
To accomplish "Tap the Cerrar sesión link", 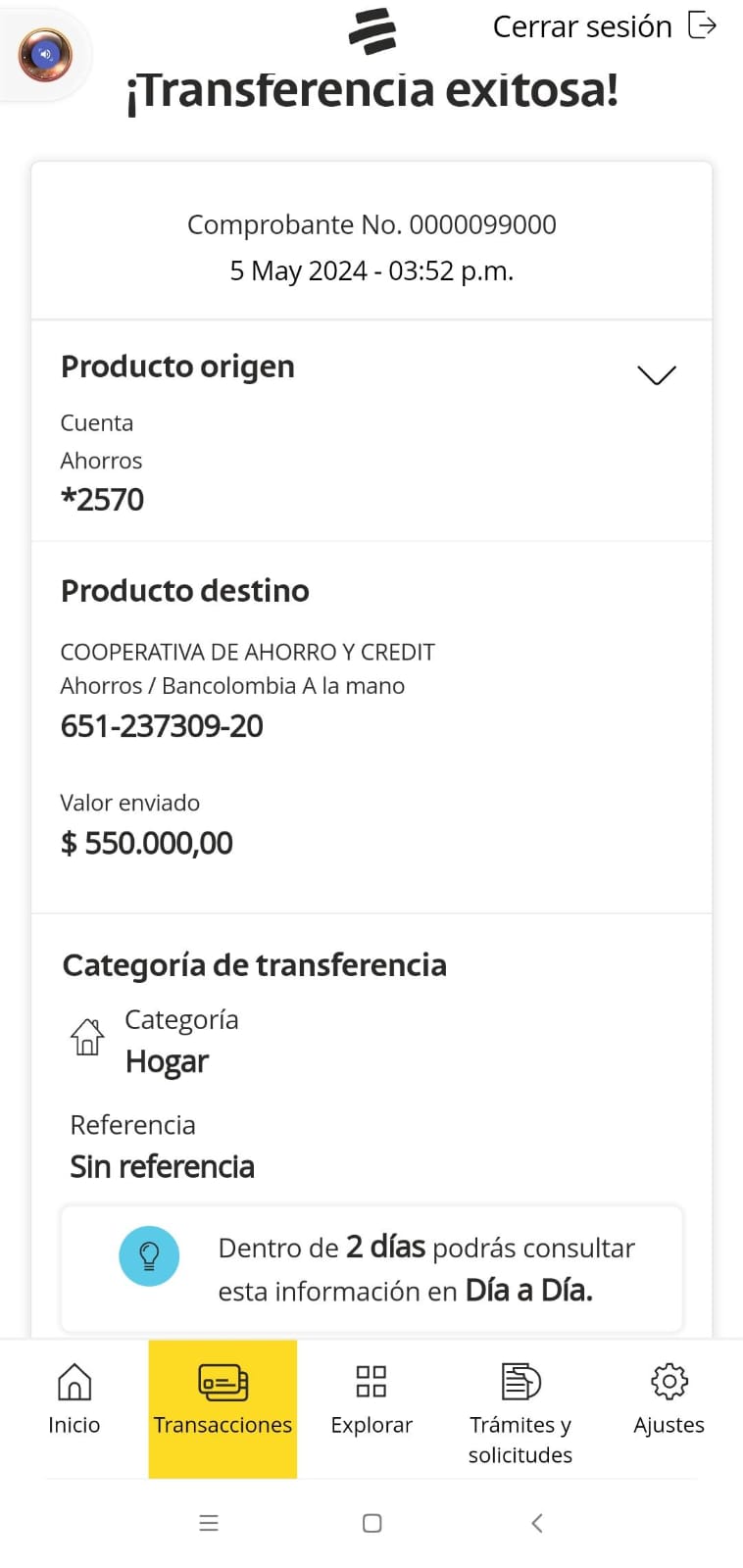I will click(x=582, y=26).
